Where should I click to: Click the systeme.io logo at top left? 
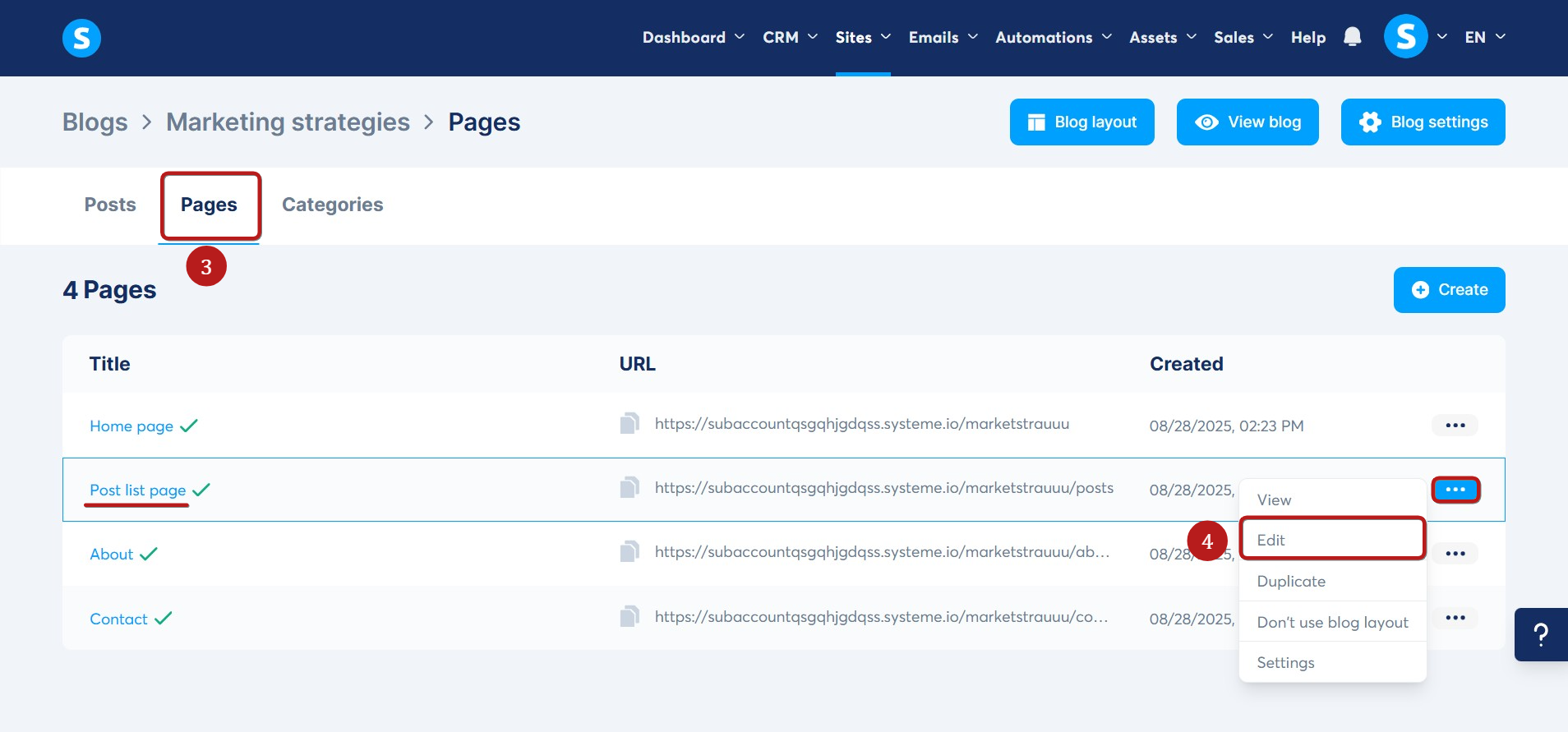tap(81, 38)
